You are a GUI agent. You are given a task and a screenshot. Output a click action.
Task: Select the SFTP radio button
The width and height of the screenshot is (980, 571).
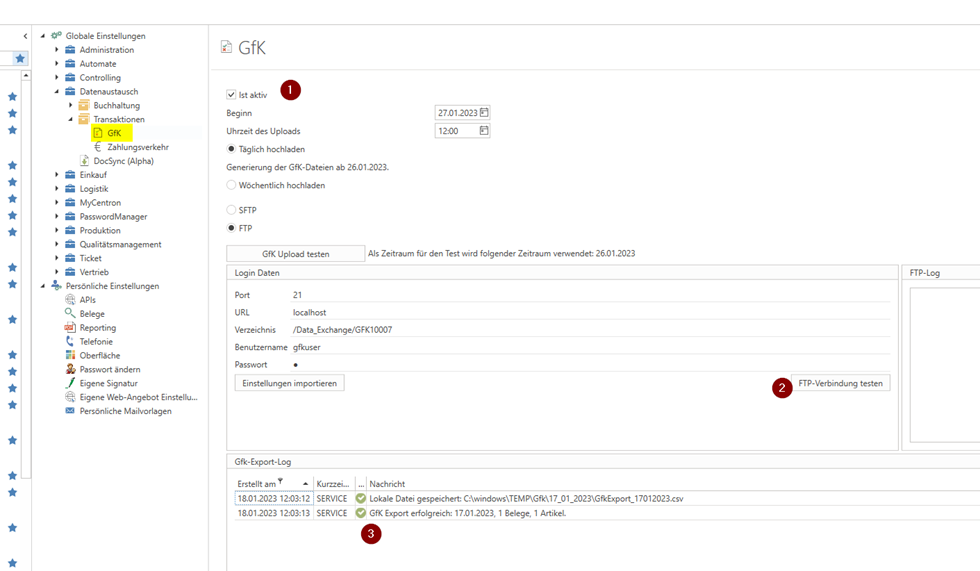tap(231, 210)
